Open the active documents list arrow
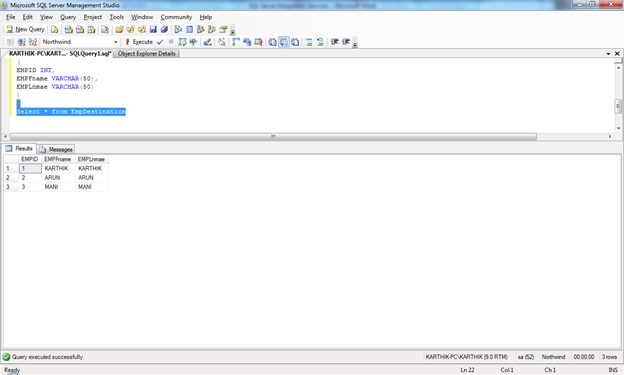624x375 pixels. pyautogui.click(x=608, y=54)
